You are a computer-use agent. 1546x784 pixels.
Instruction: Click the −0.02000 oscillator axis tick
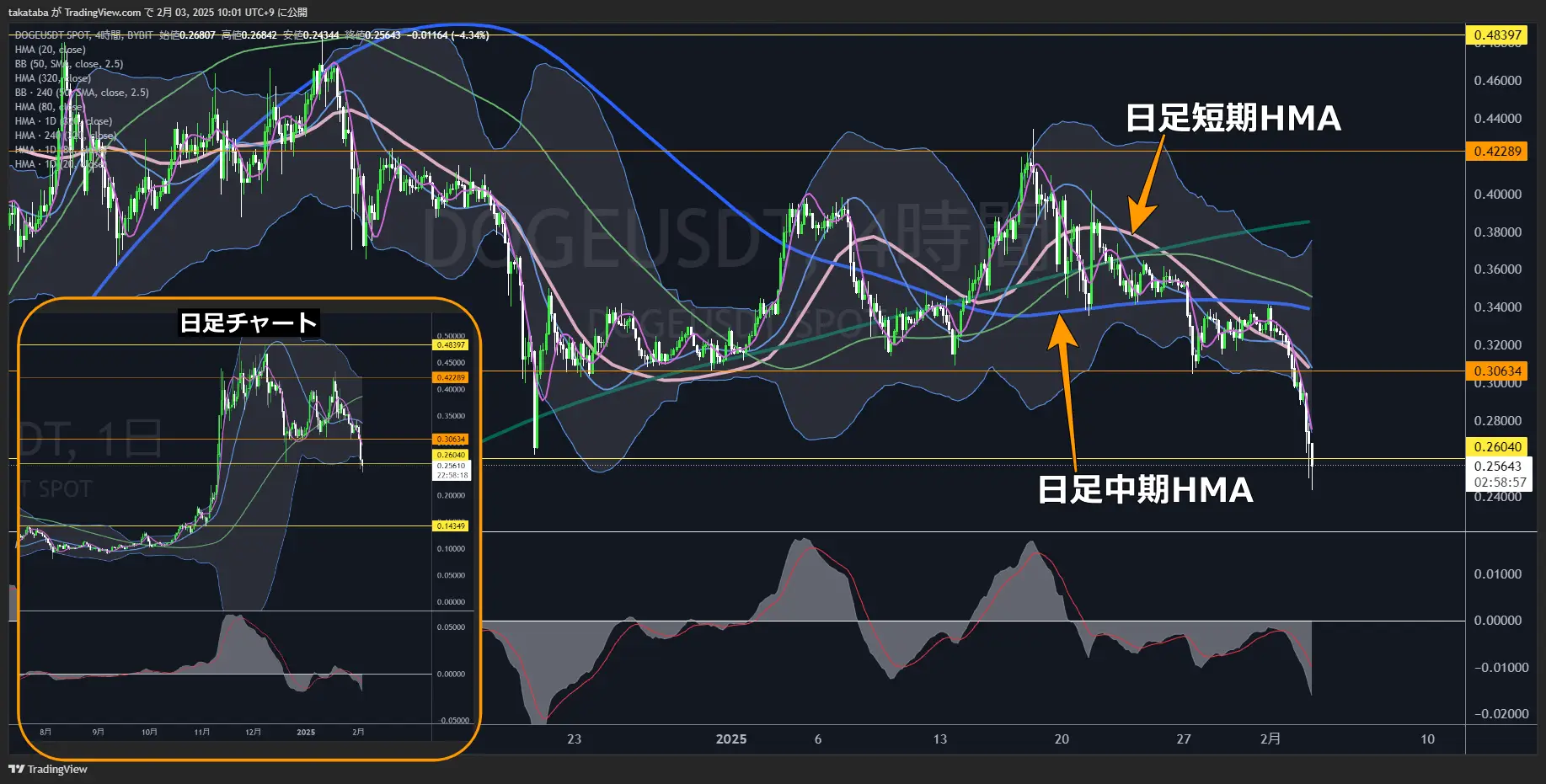point(1500,714)
